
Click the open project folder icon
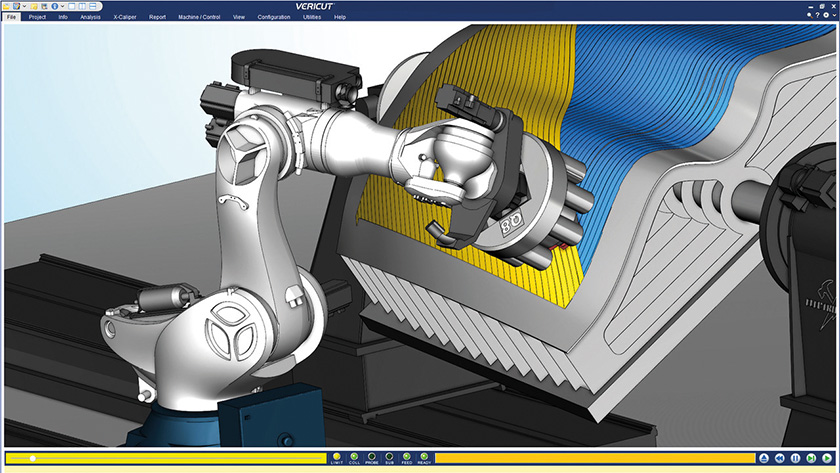tap(6, 6)
